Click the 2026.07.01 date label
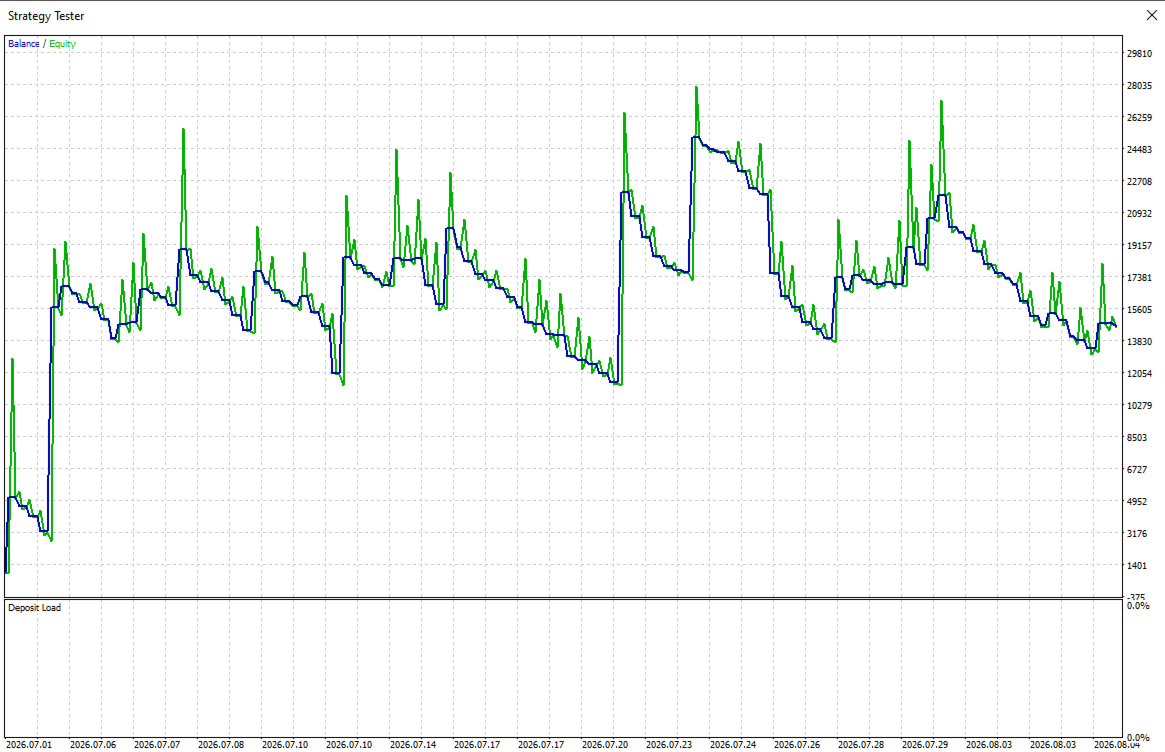 [29, 744]
